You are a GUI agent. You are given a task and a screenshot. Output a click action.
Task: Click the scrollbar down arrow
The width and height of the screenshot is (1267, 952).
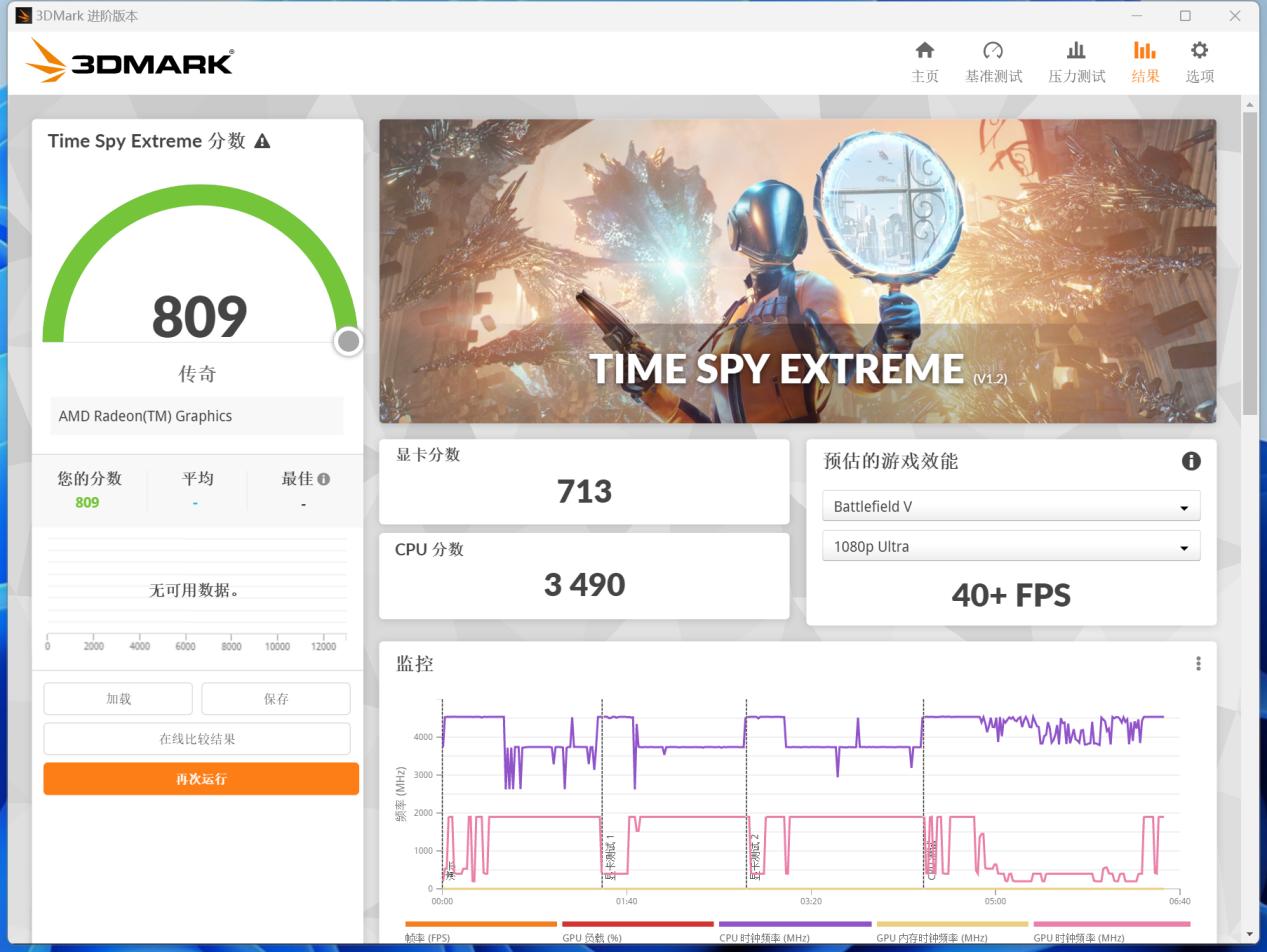1250,934
